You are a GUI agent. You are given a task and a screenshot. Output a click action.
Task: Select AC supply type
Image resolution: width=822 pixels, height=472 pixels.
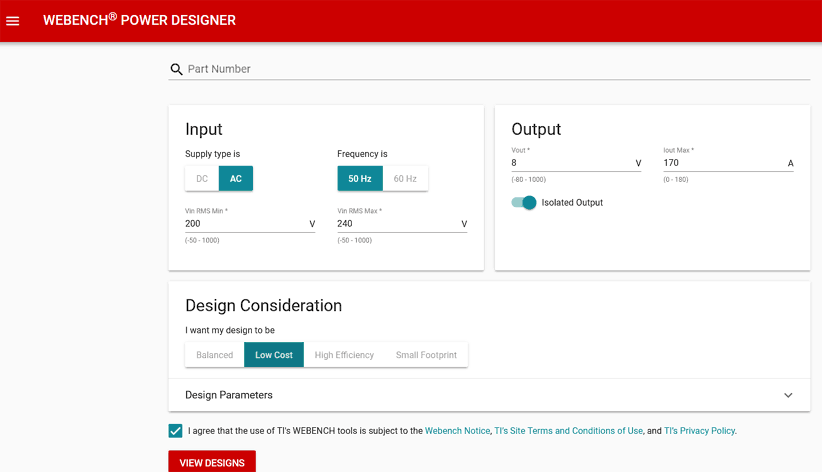pos(236,179)
